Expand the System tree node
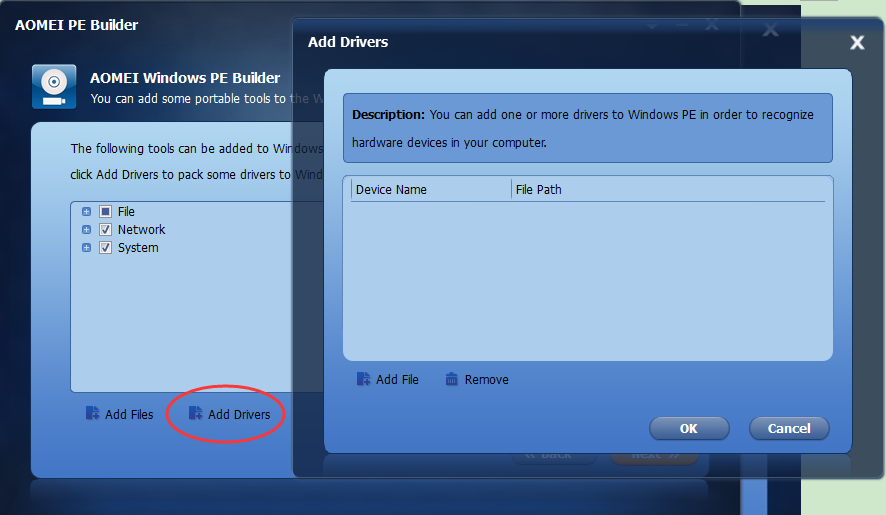The width and height of the screenshot is (886, 515). tap(86, 248)
